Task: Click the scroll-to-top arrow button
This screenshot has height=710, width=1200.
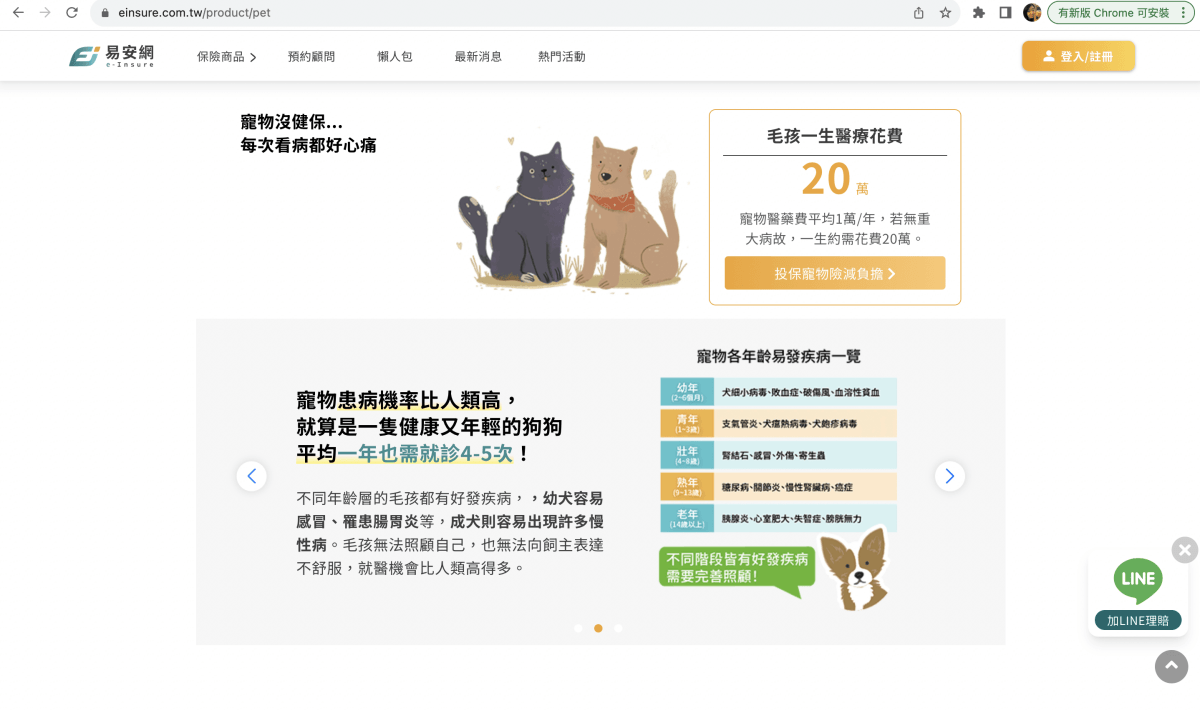Action: click(x=1171, y=666)
